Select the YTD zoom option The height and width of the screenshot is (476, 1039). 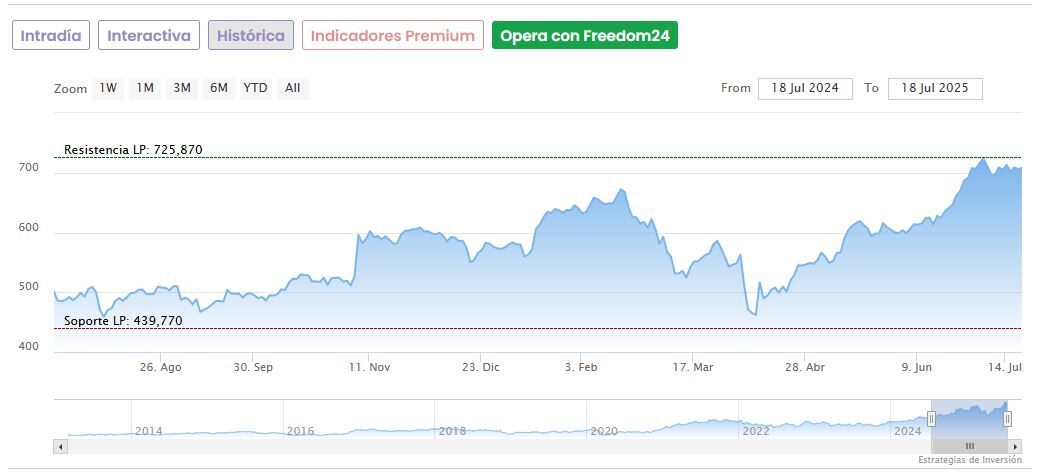(256, 88)
